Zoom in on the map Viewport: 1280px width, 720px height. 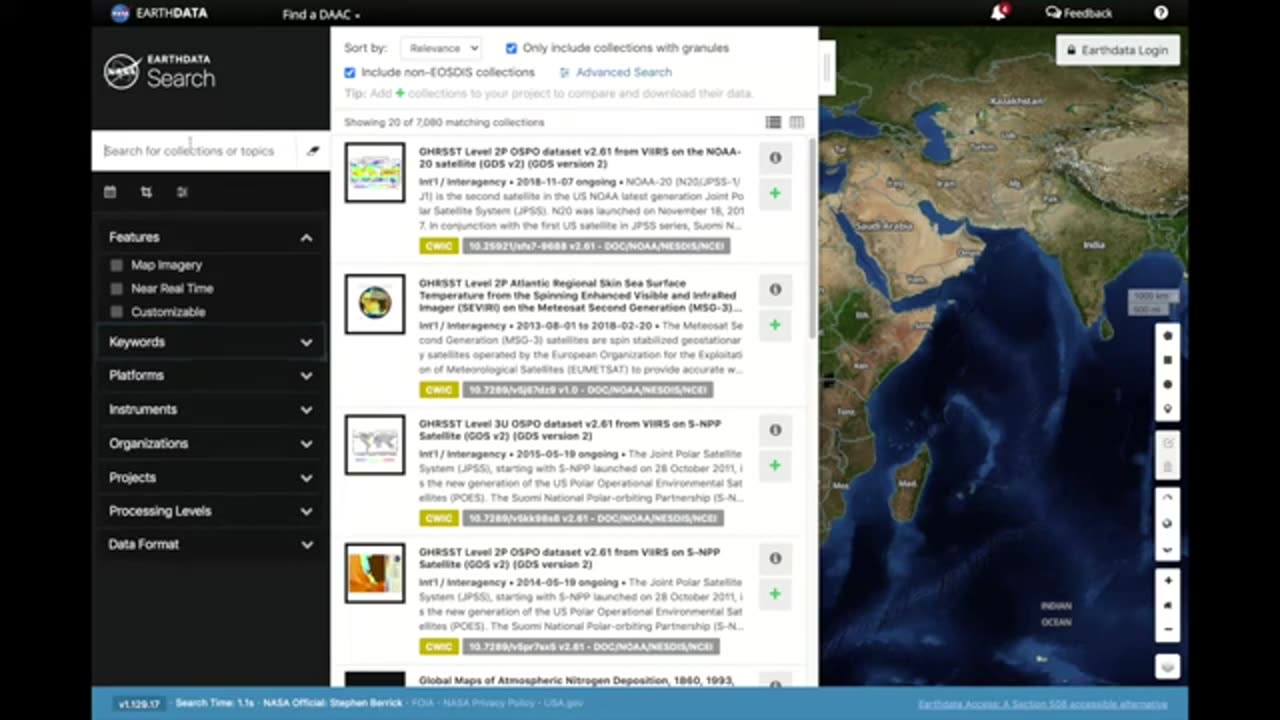coord(1167,580)
